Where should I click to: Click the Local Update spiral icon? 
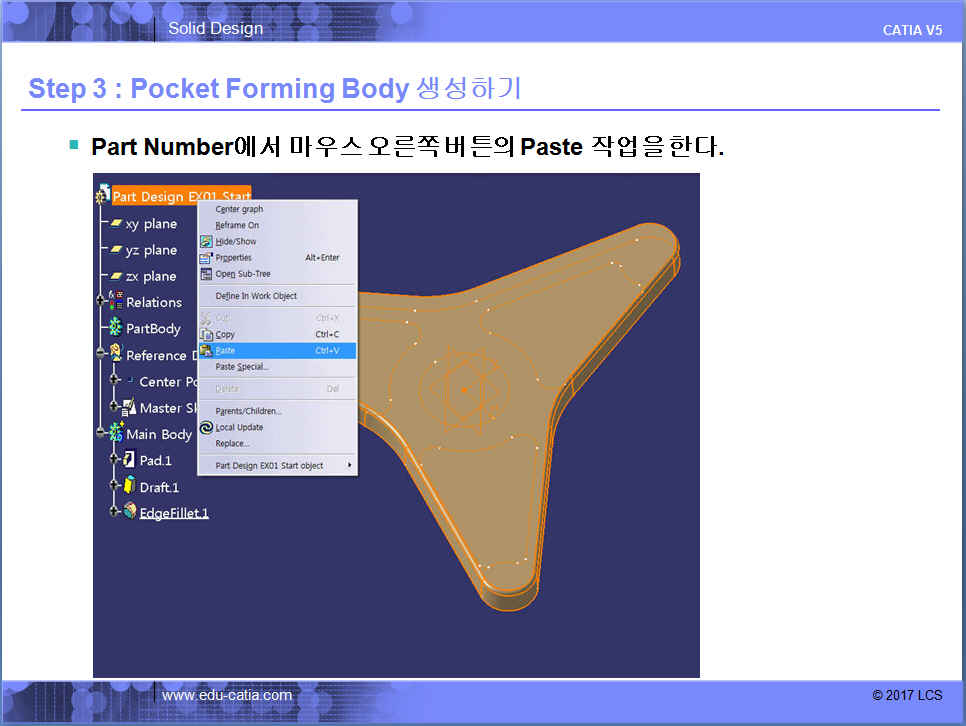[x=207, y=427]
